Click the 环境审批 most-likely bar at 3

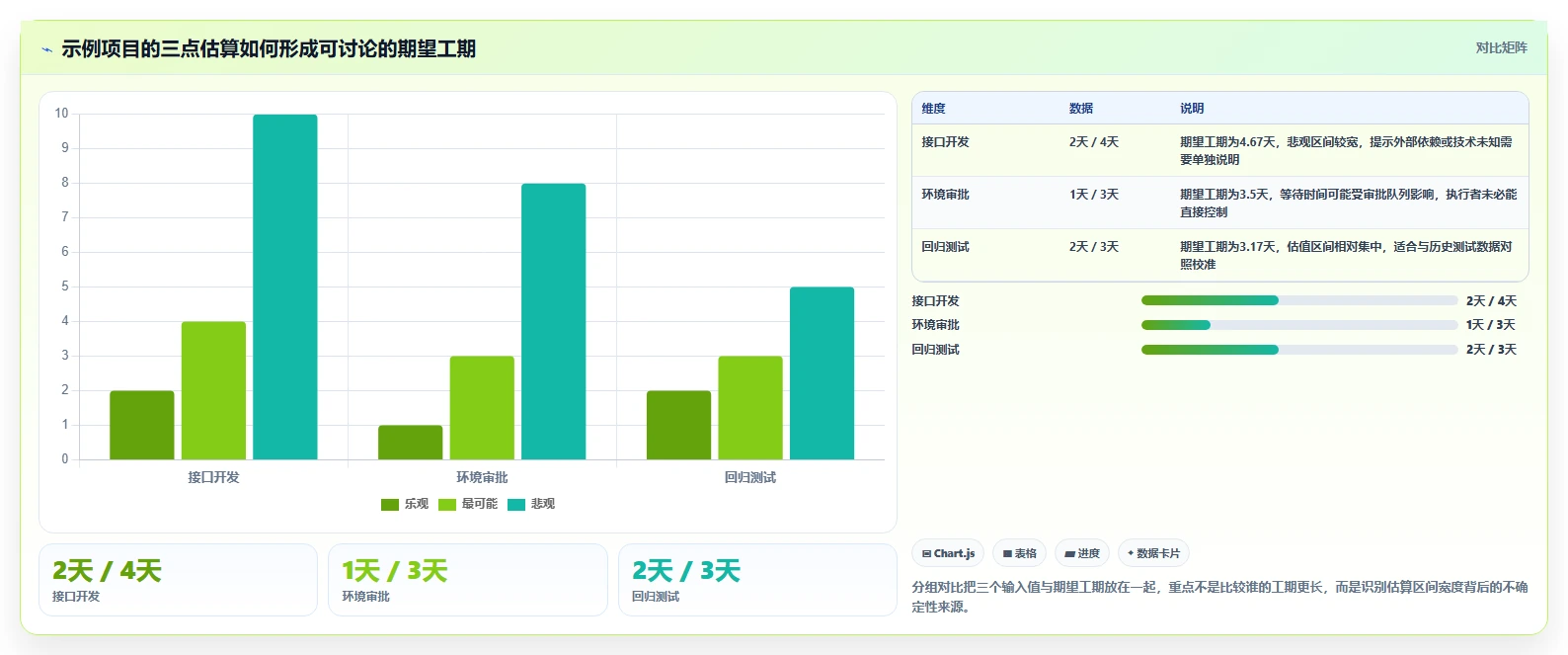[482, 408]
